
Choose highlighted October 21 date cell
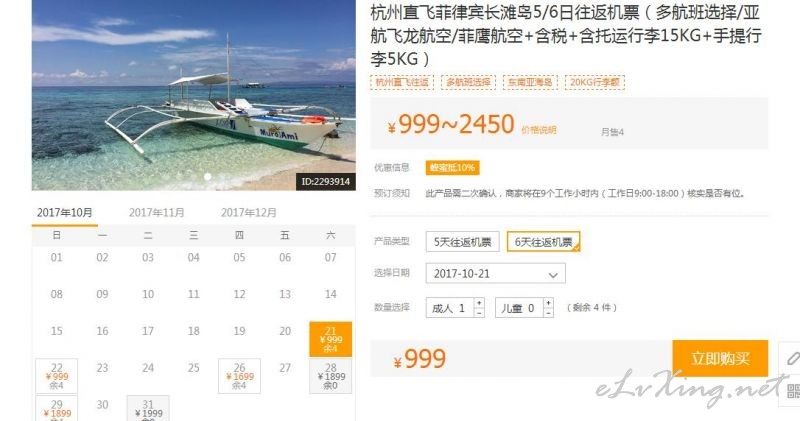click(331, 339)
